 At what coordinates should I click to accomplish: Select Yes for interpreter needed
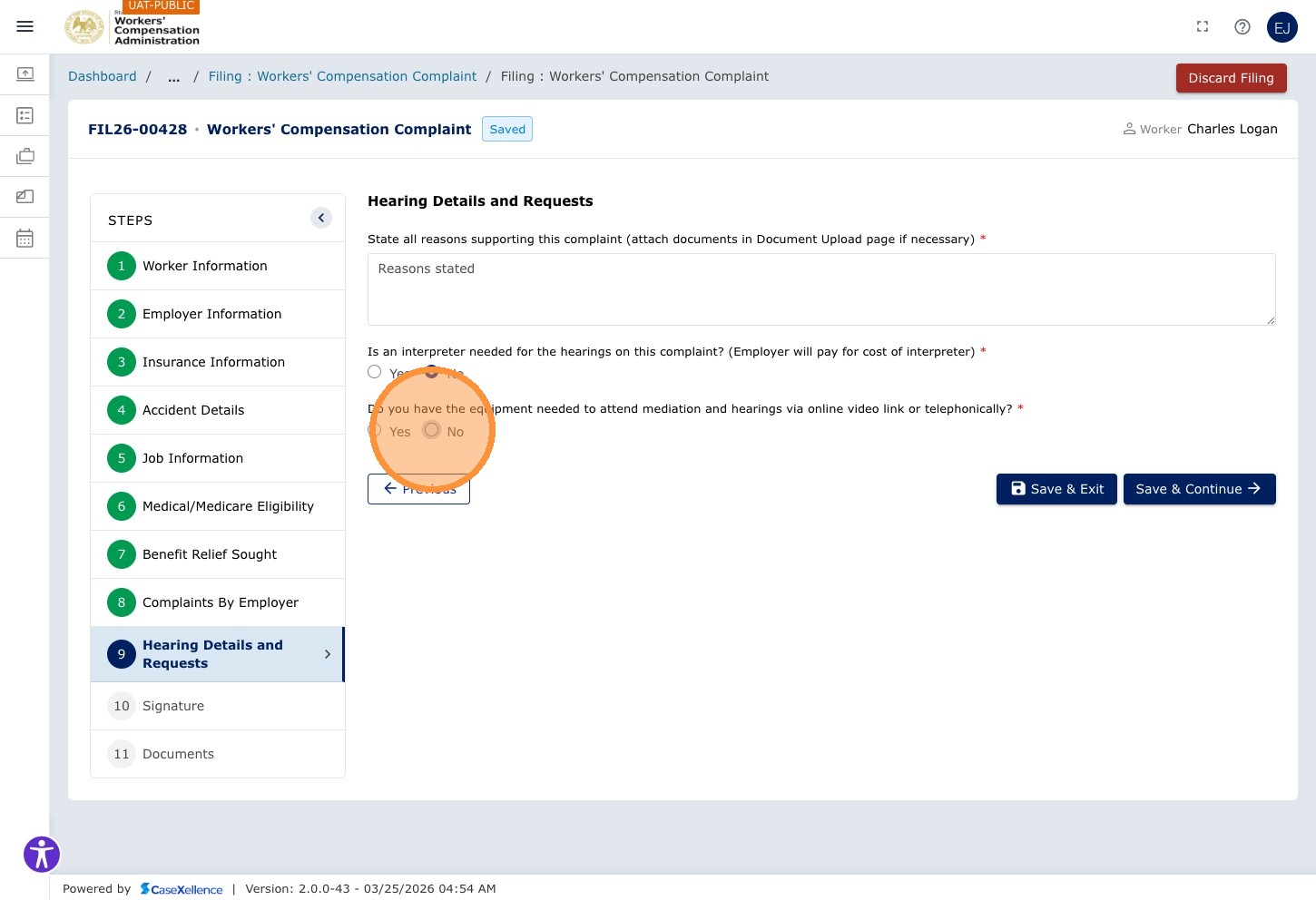click(x=374, y=372)
